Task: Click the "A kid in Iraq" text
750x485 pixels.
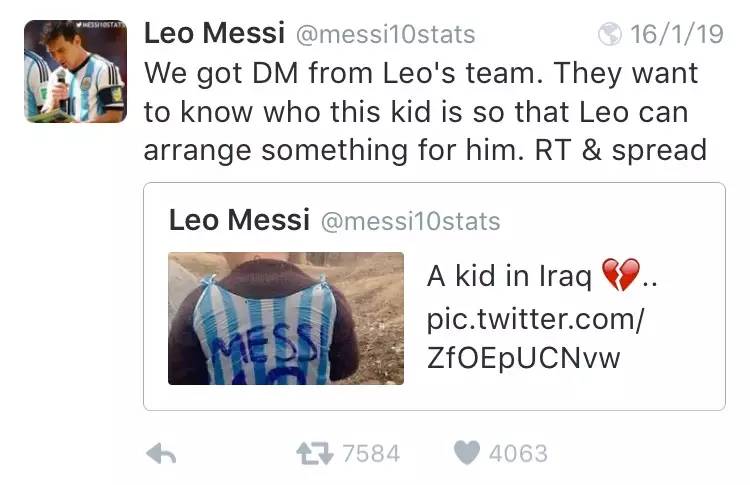Action: [x=510, y=276]
